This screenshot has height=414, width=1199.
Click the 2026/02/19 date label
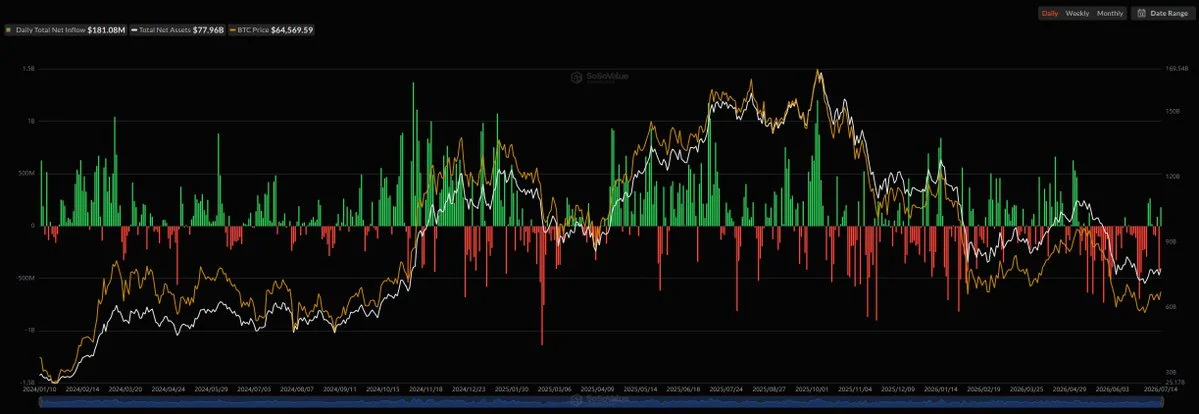click(985, 389)
